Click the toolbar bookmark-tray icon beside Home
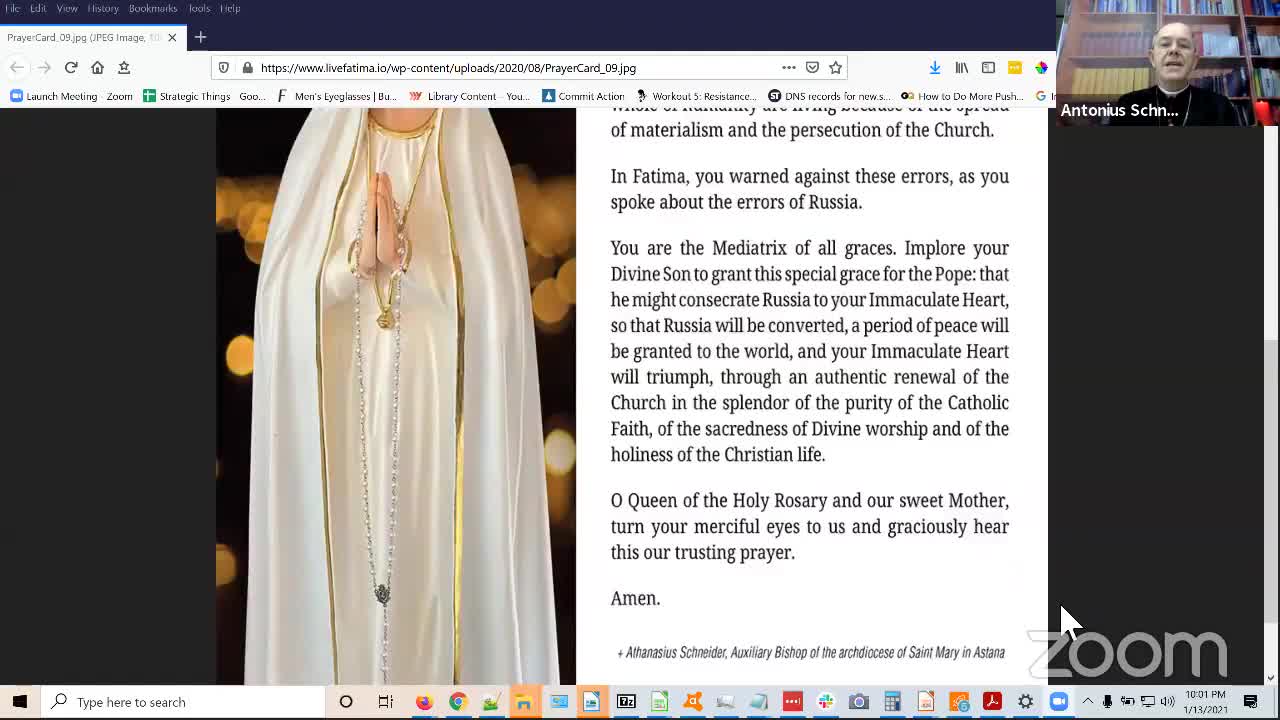Image resolution: width=1280 pixels, height=720 pixels. tap(124, 67)
